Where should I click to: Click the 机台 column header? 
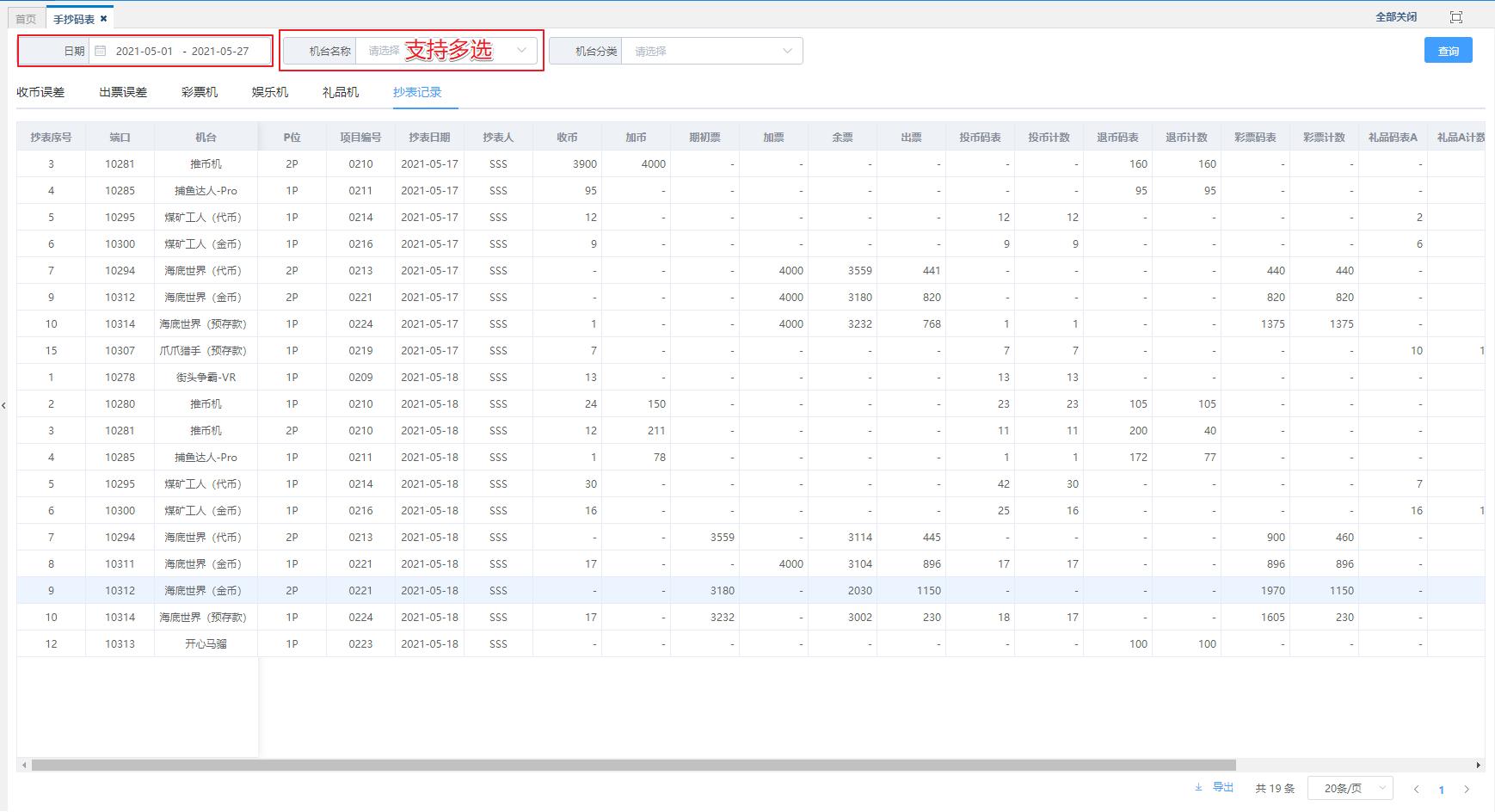206,137
